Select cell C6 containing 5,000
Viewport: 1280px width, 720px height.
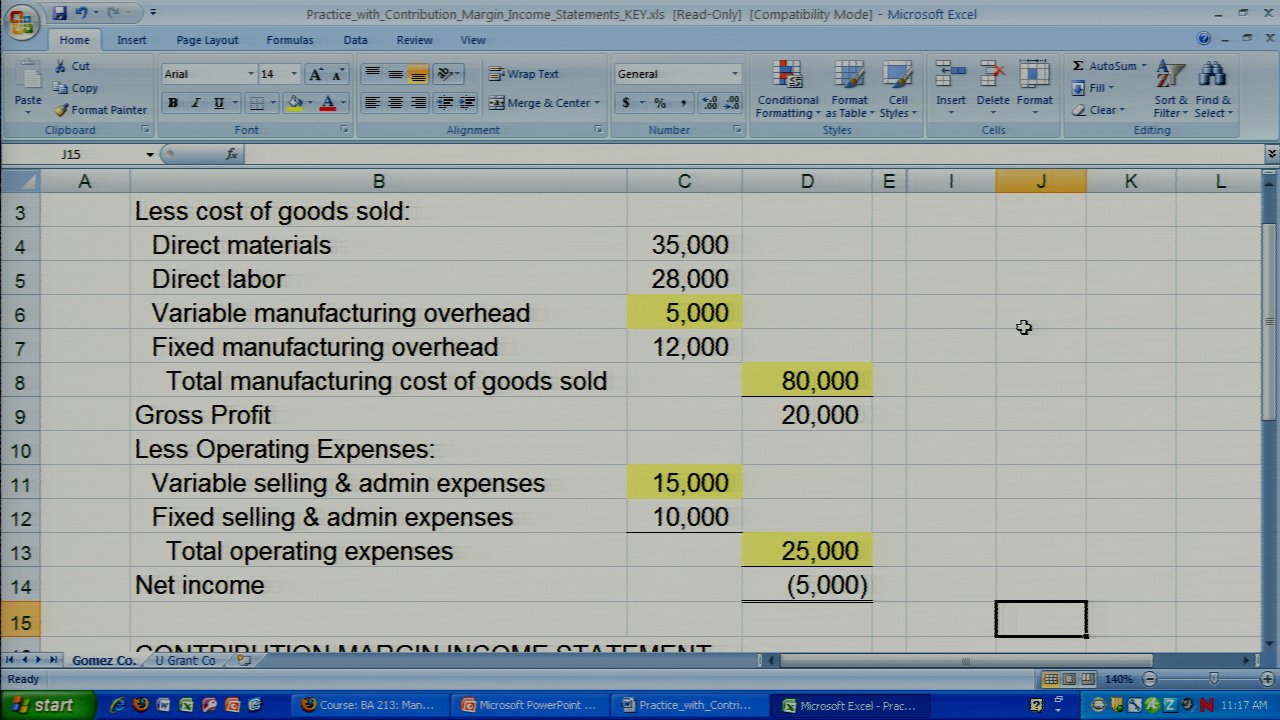click(x=684, y=313)
